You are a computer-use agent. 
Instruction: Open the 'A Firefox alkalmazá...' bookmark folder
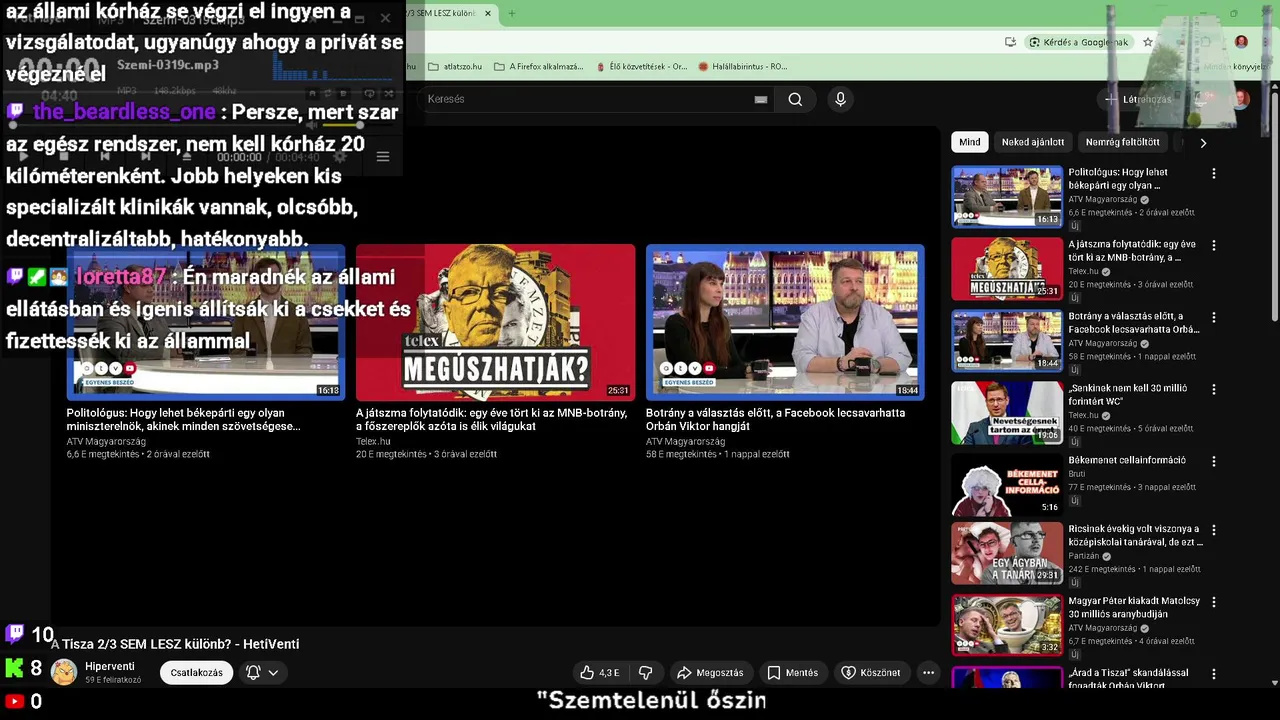point(538,67)
